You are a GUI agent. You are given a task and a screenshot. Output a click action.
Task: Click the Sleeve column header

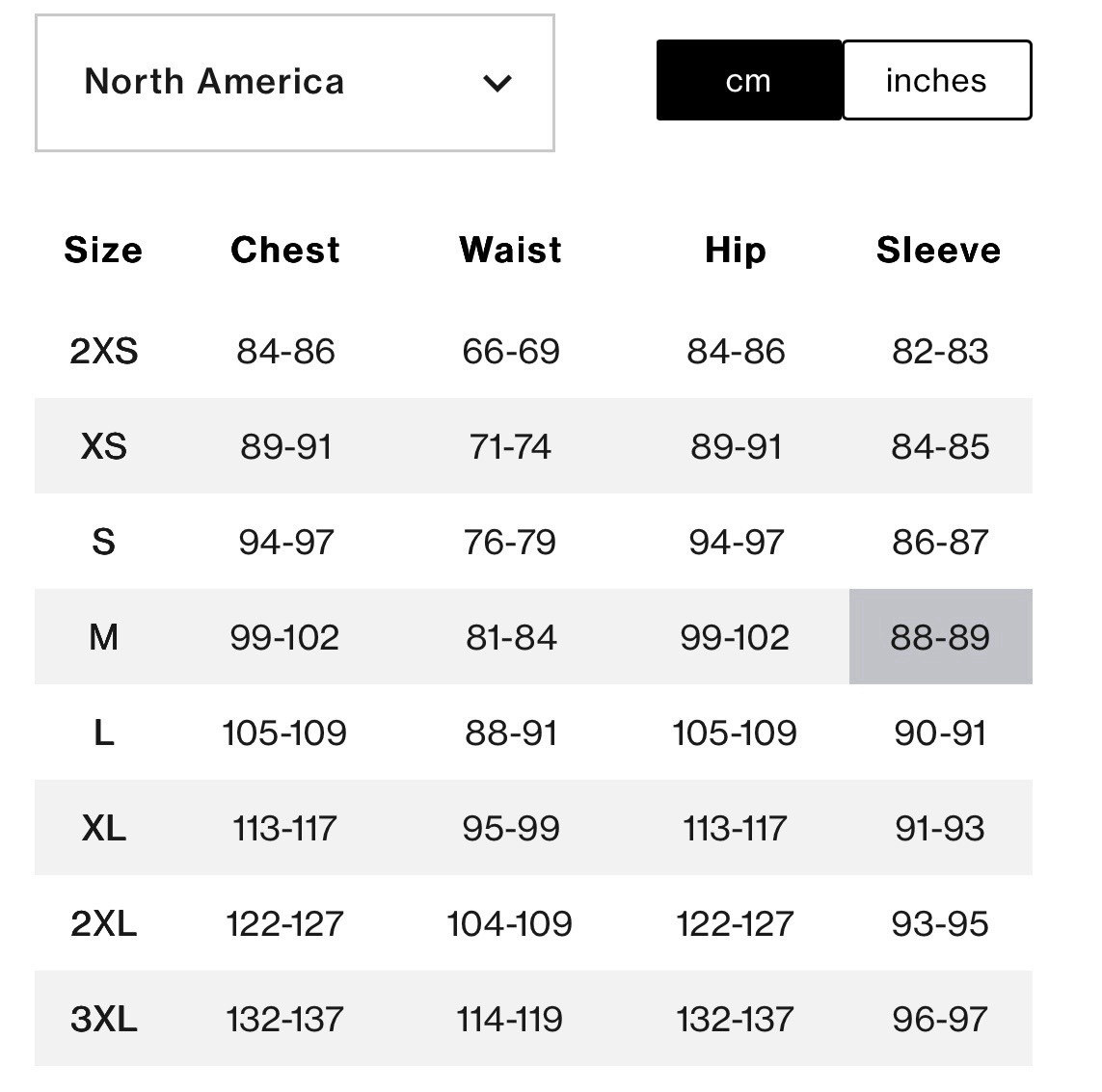tap(939, 251)
